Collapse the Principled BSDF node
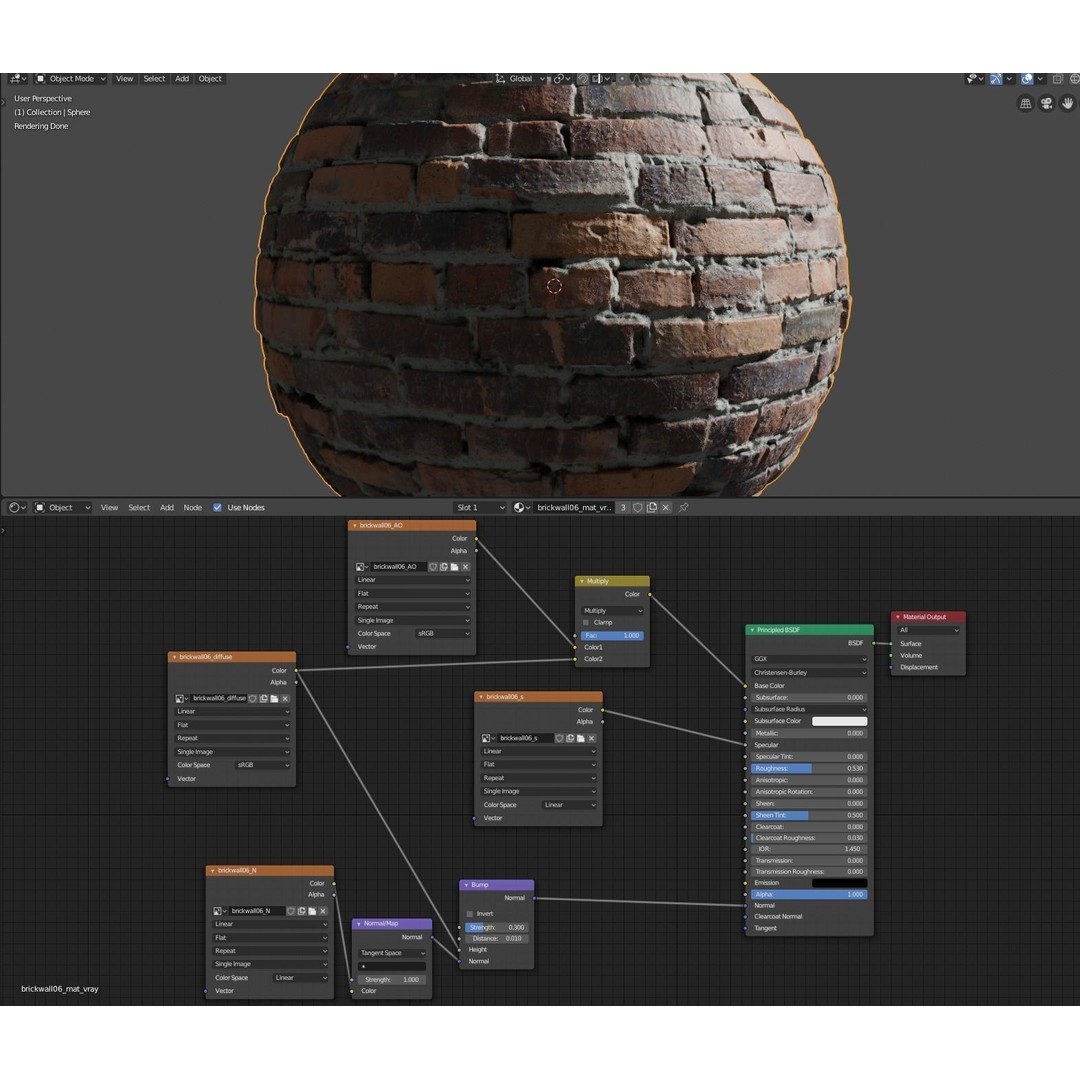The image size is (1080, 1080). coord(752,630)
